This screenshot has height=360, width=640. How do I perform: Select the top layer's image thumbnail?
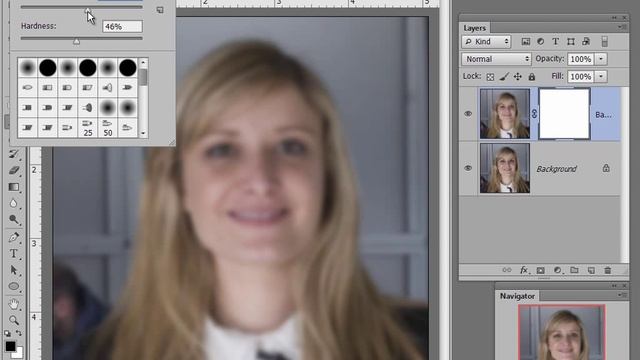(x=505, y=114)
